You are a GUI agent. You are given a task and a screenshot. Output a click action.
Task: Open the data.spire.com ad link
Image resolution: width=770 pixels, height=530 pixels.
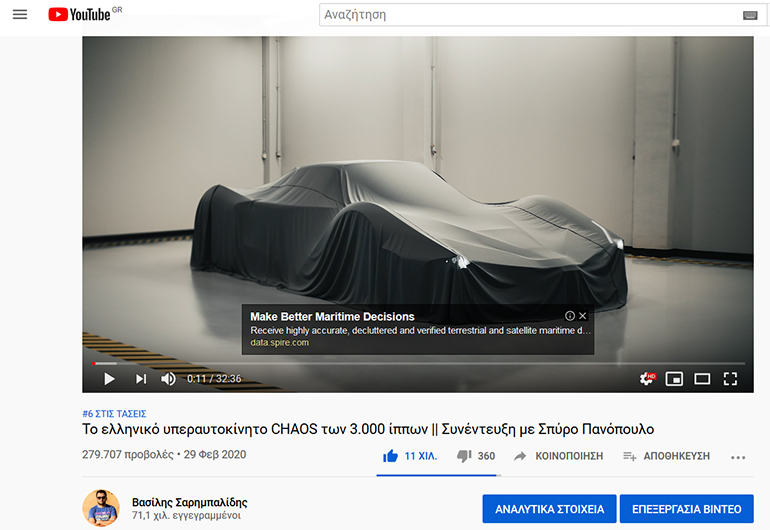(x=279, y=342)
